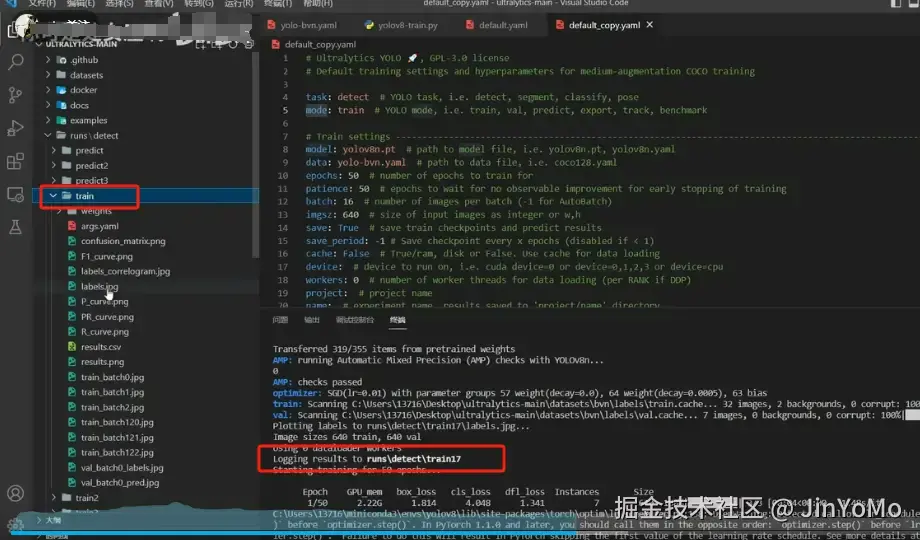
Task: Open the Accounts menu icon
Action: click(16, 493)
